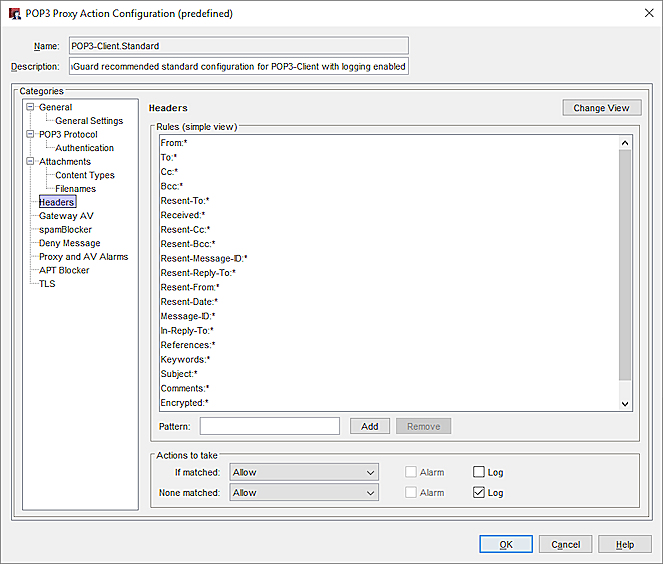Image resolution: width=663 pixels, height=564 pixels.
Task: Select Proxy and AV Alarms
Action: coord(83,257)
